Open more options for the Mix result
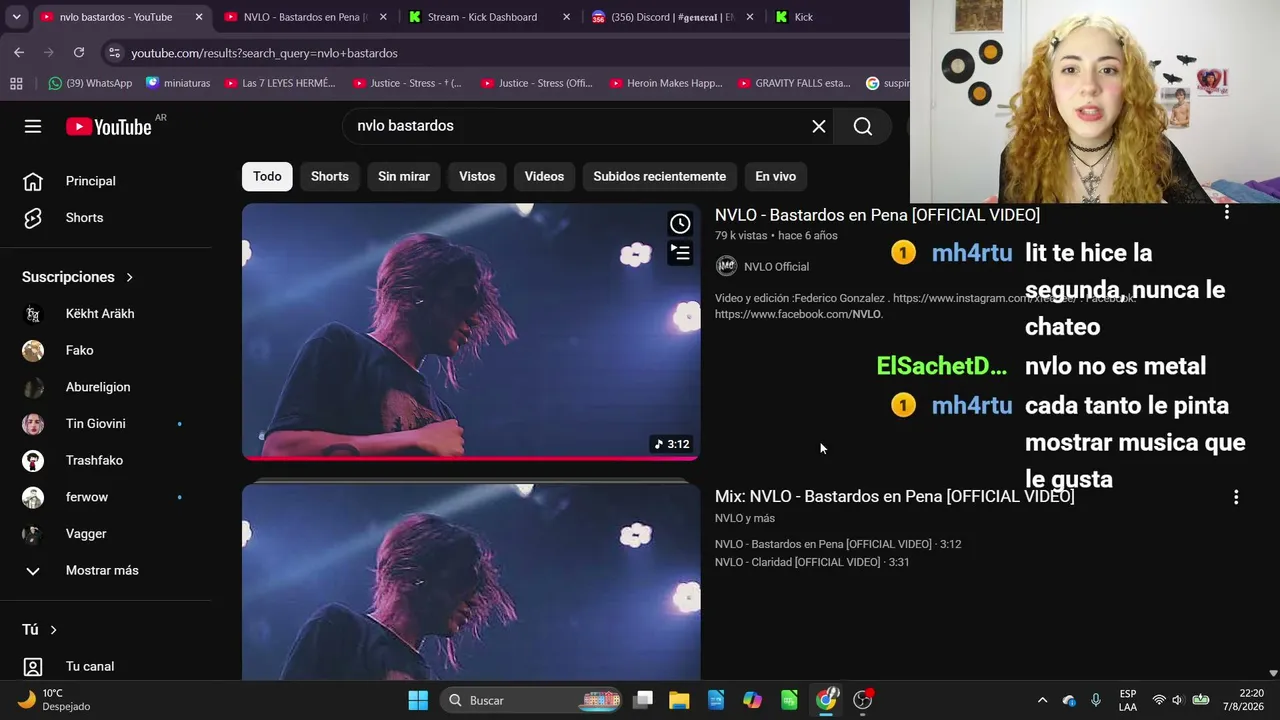The height and width of the screenshot is (720, 1280). (1236, 497)
